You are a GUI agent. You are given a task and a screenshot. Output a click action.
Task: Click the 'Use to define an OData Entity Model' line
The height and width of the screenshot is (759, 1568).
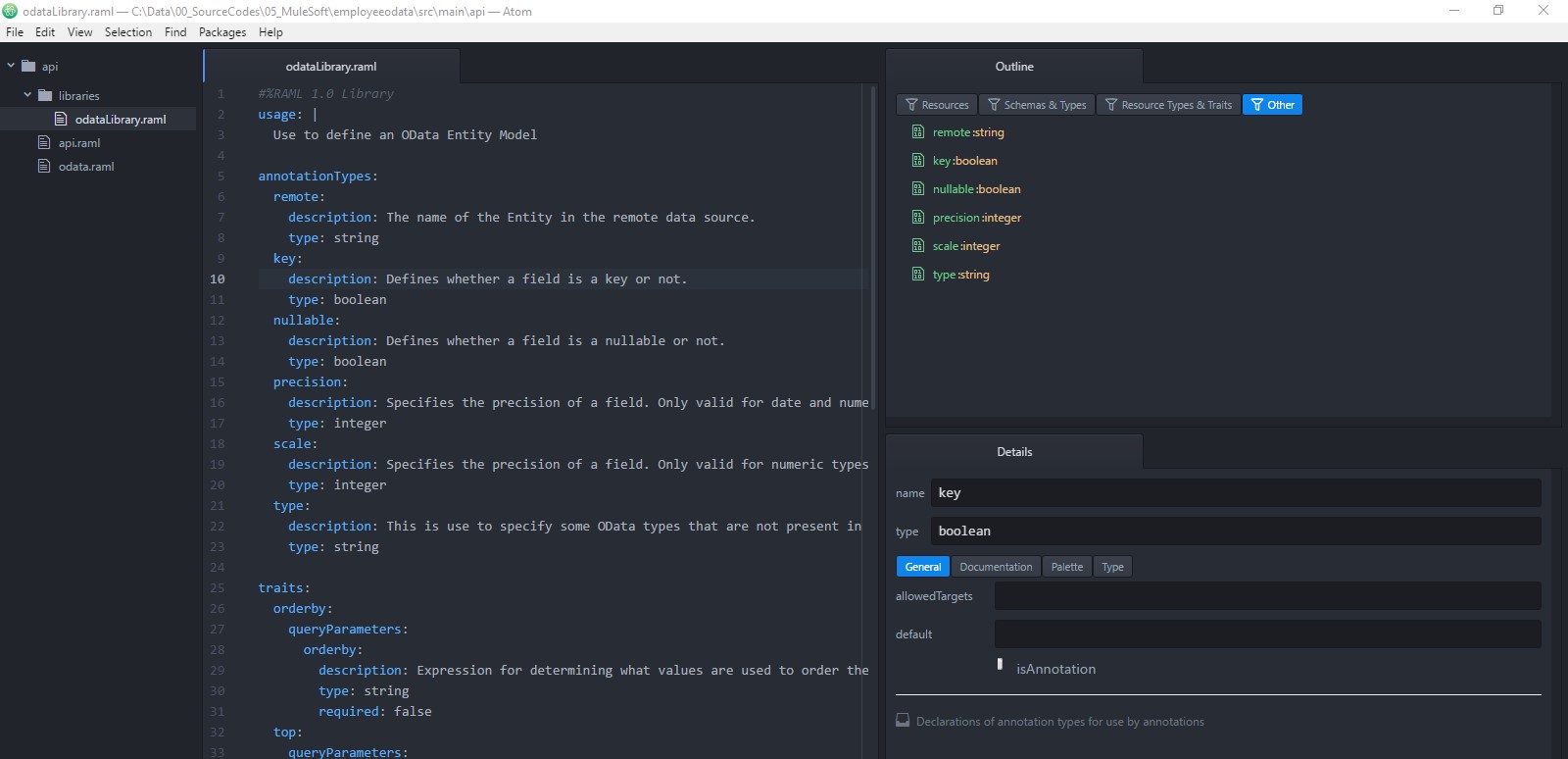click(x=405, y=135)
